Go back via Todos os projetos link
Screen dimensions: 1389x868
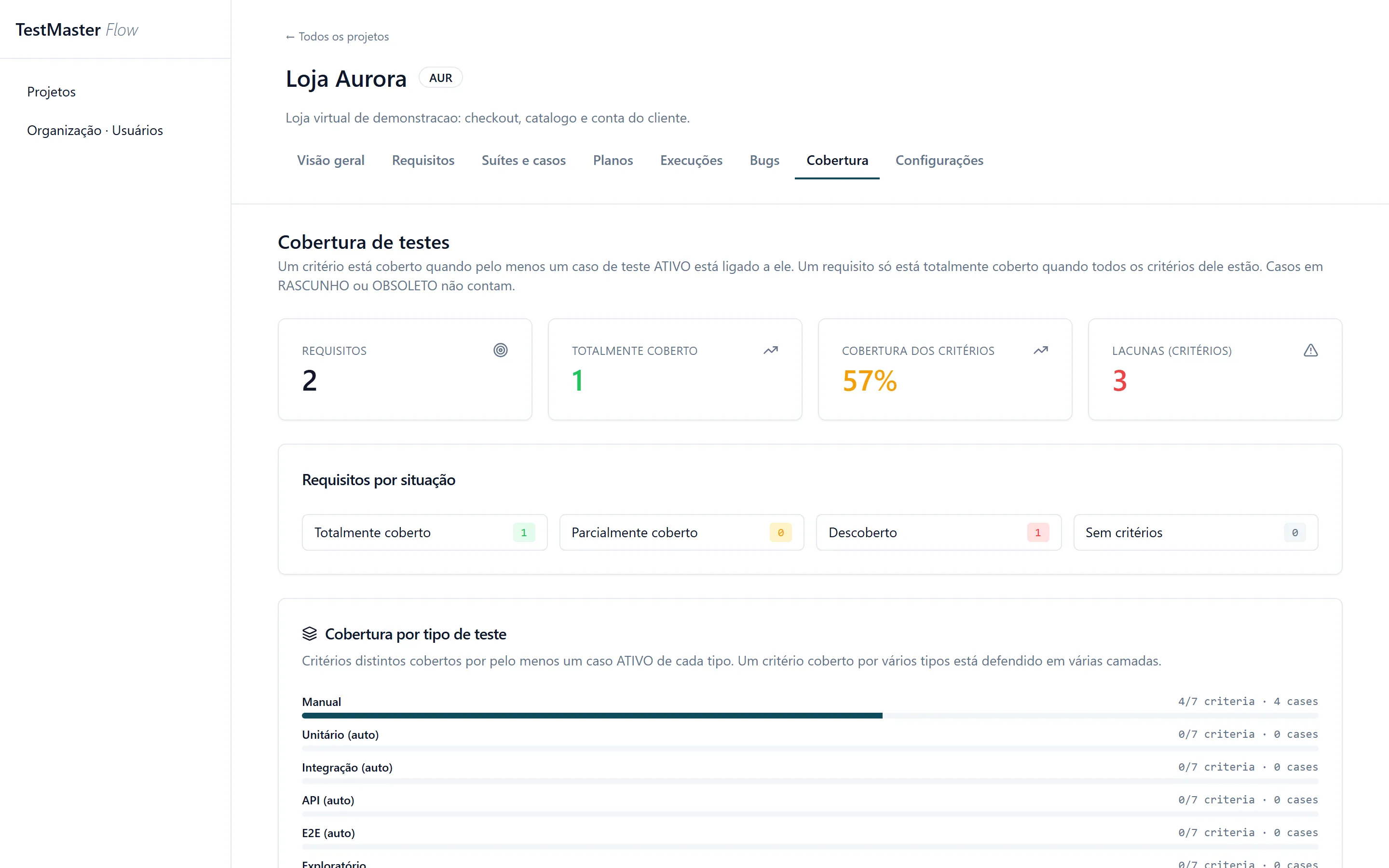(x=337, y=37)
